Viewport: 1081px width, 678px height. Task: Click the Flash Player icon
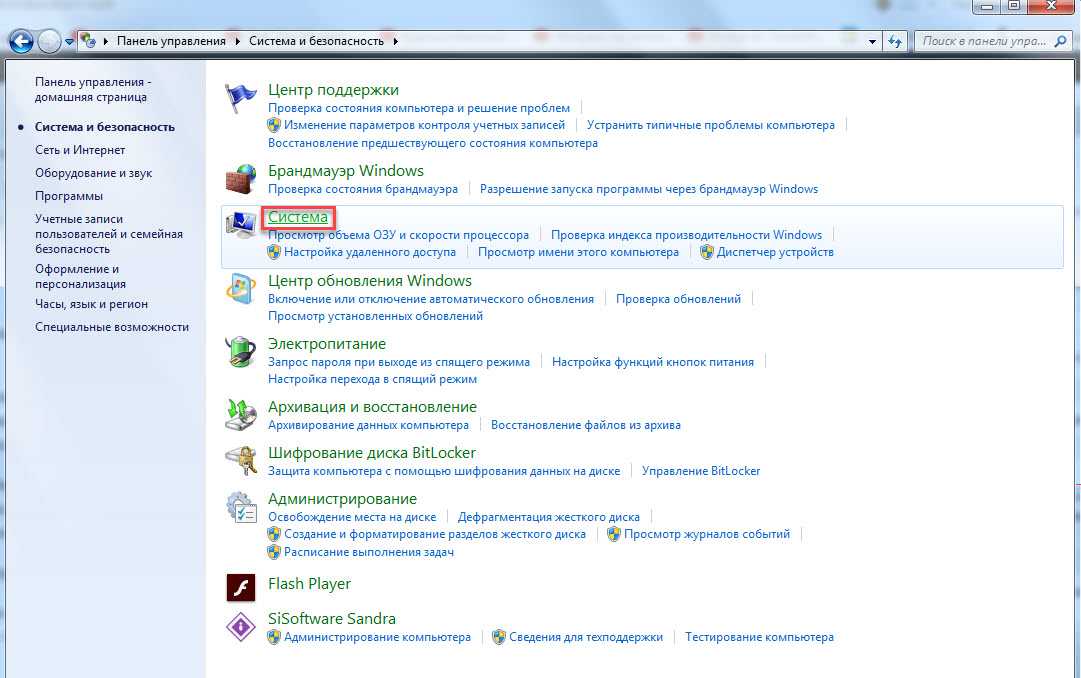(x=241, y=587)
